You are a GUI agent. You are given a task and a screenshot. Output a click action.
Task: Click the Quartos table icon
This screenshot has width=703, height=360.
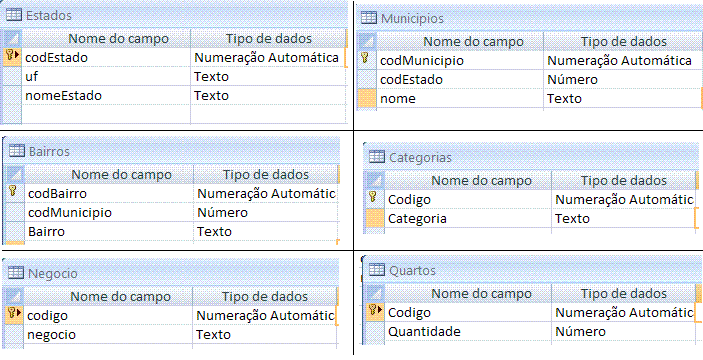tap(377, 270)
